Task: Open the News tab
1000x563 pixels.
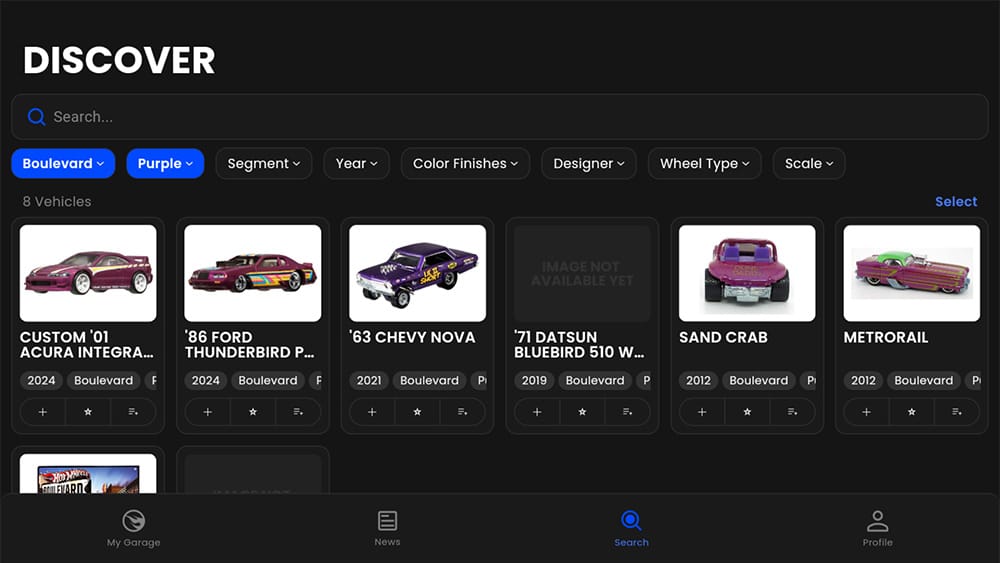Action: (x=387, y=529)
